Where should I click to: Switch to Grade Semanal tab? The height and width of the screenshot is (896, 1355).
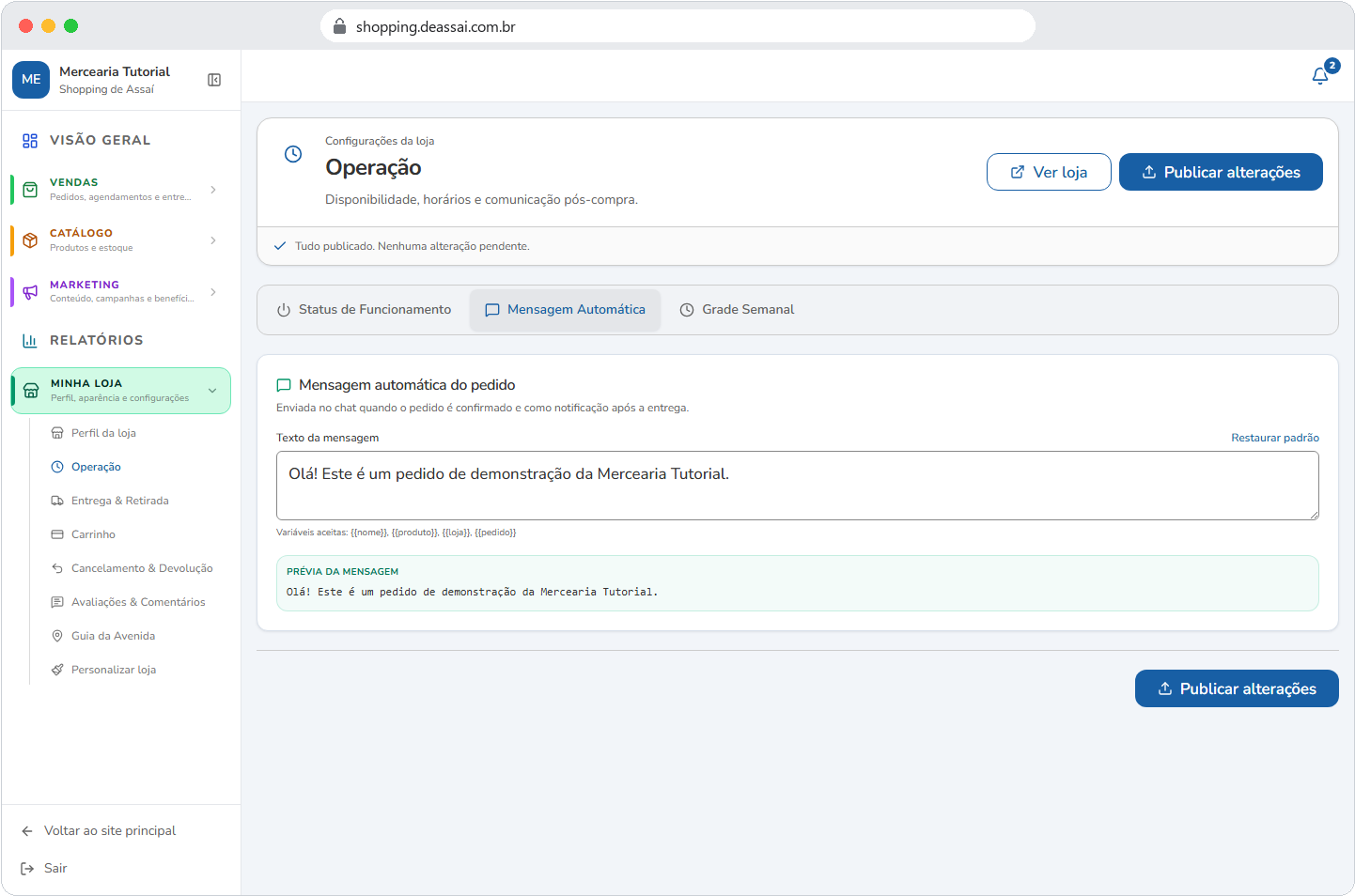(x=737, y=310)
